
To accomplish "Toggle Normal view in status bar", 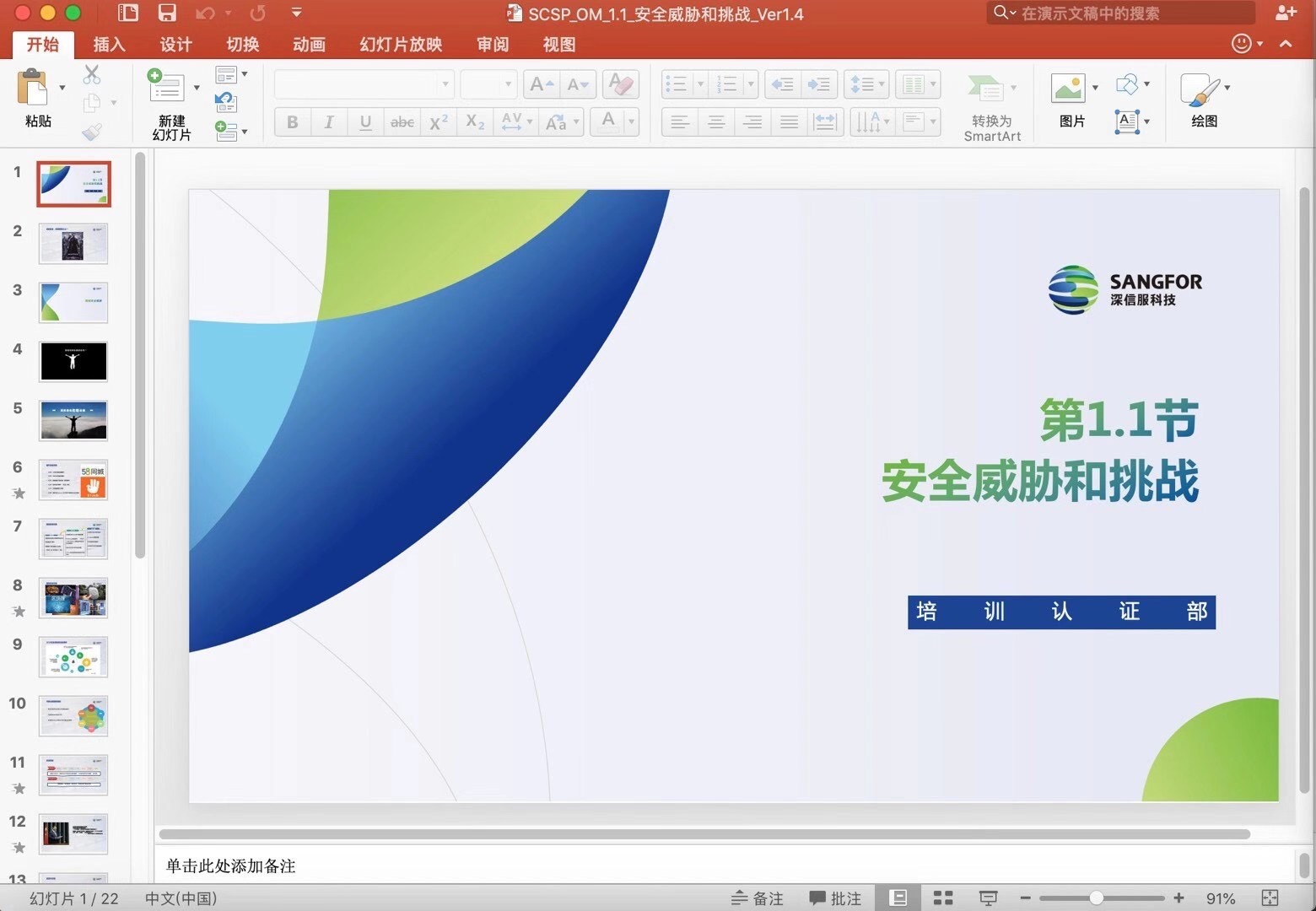I will (x=898, y=898).
